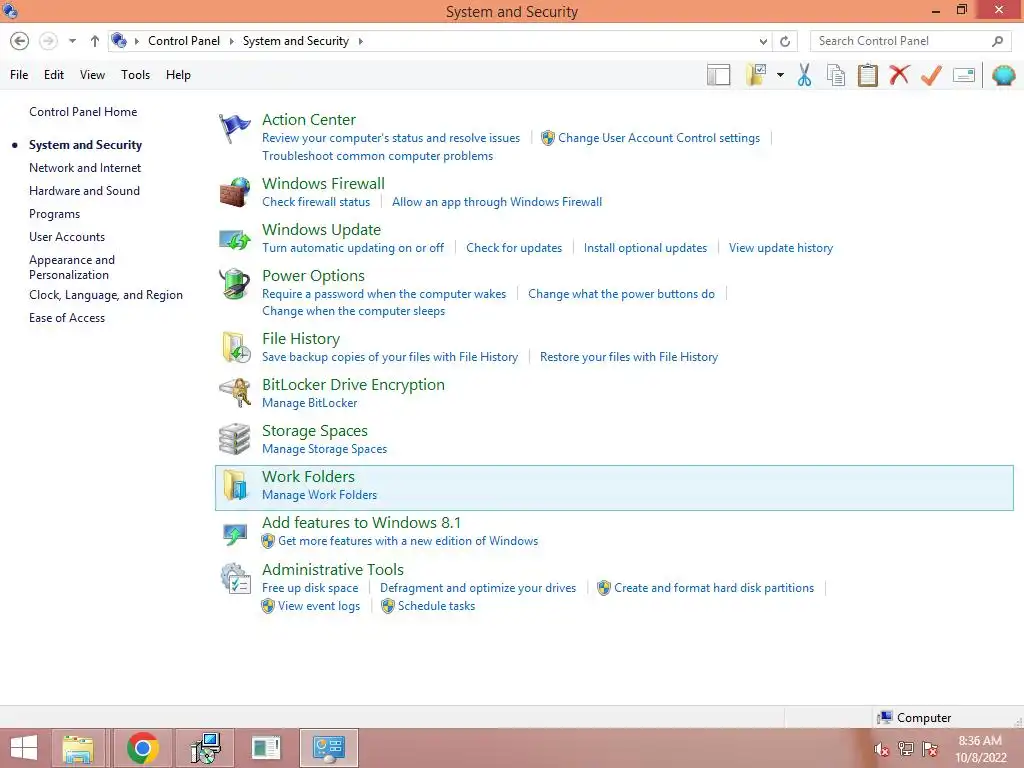Click the red X Delete toolbar icon
1024x768 pixels.
point(899,75)
